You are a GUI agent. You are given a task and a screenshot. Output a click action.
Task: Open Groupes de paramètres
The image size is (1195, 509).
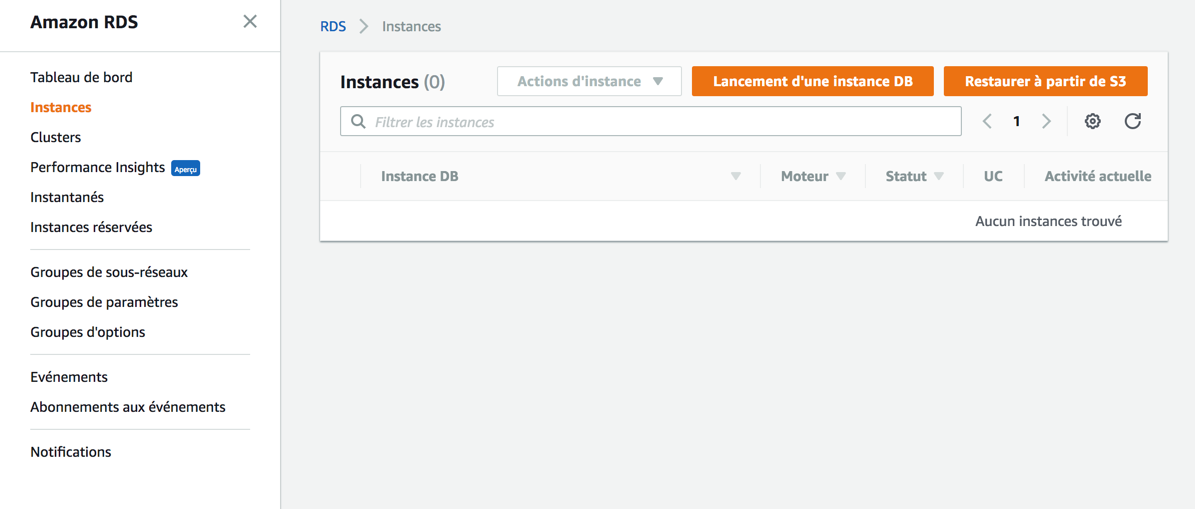(x=104, y=302)
